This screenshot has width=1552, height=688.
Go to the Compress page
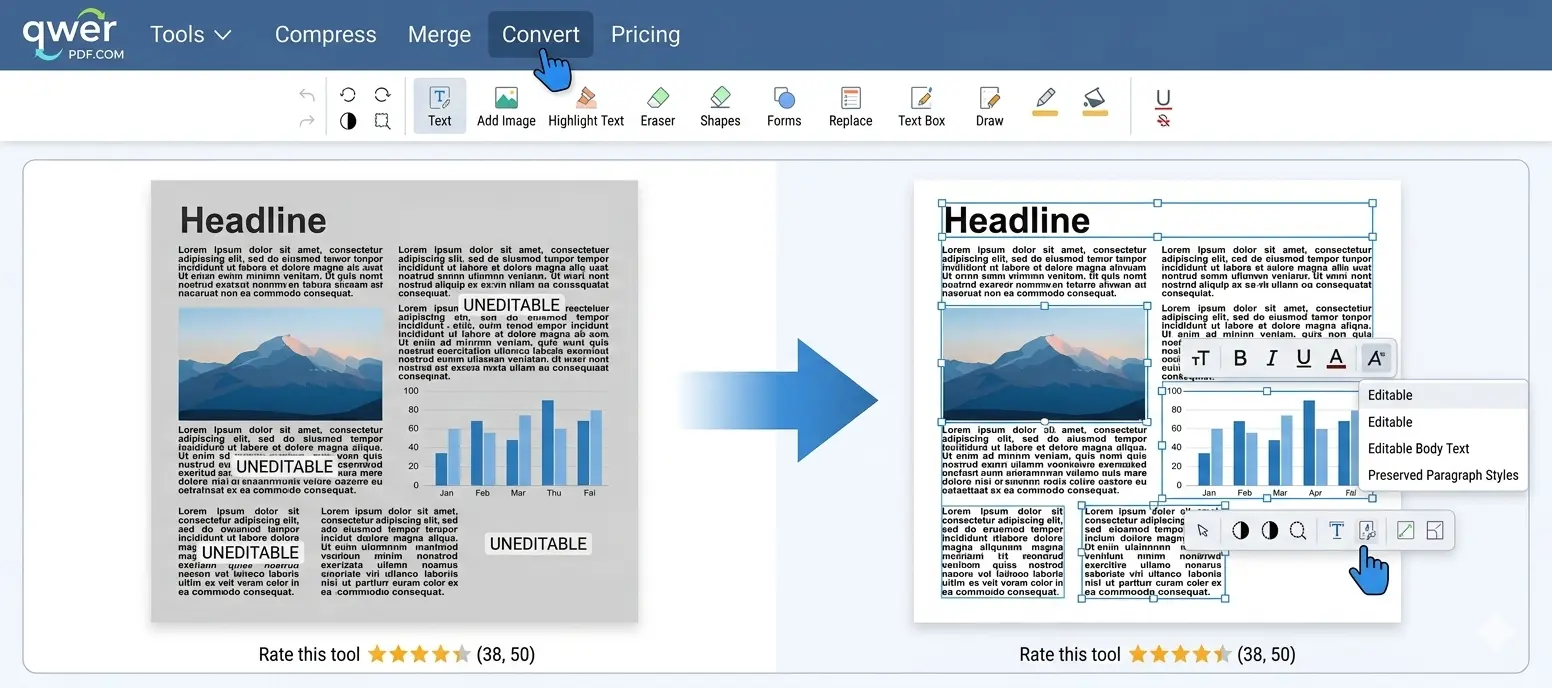pos(325,34)
